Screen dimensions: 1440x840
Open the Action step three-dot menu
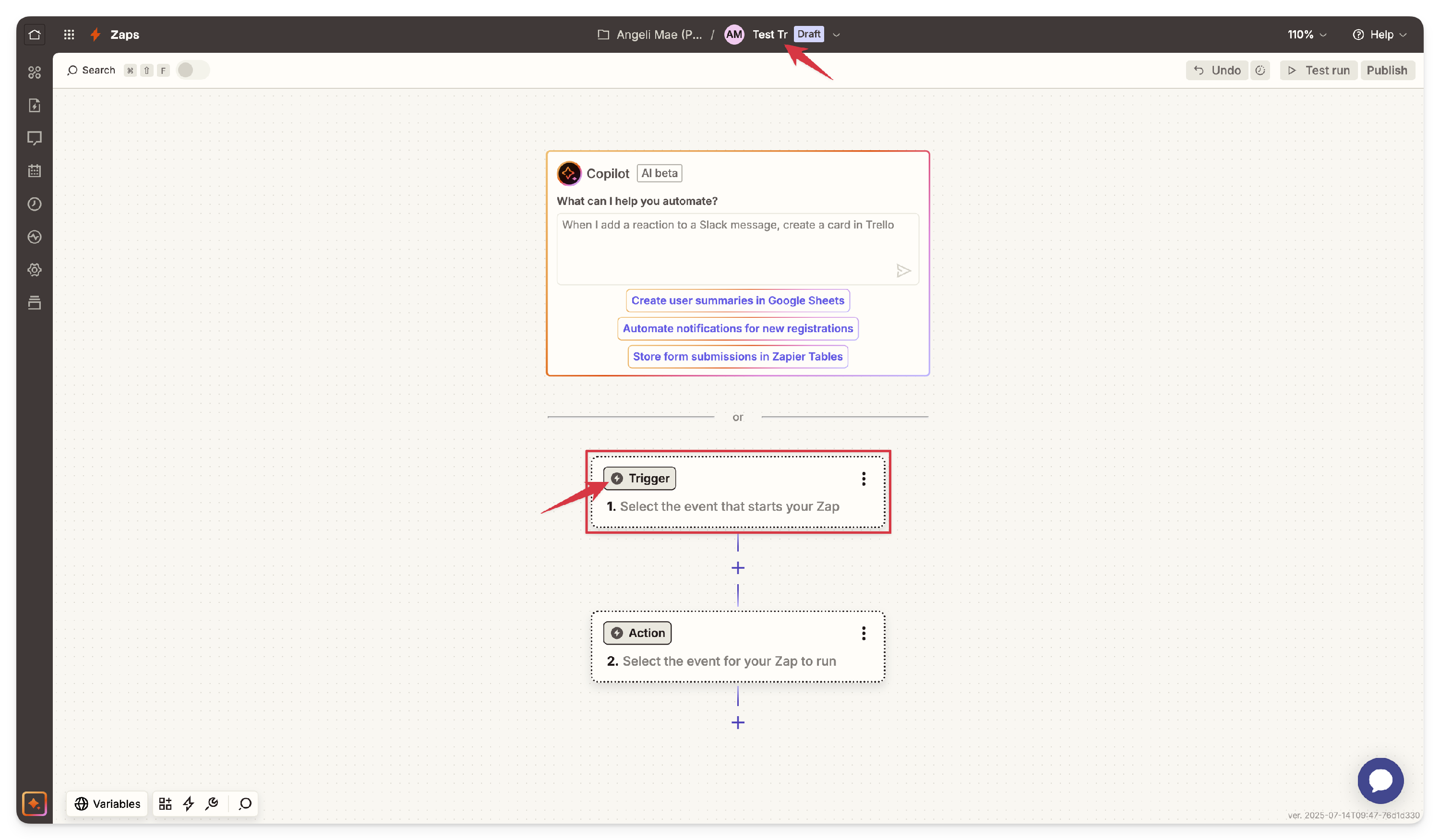point(864,633)
